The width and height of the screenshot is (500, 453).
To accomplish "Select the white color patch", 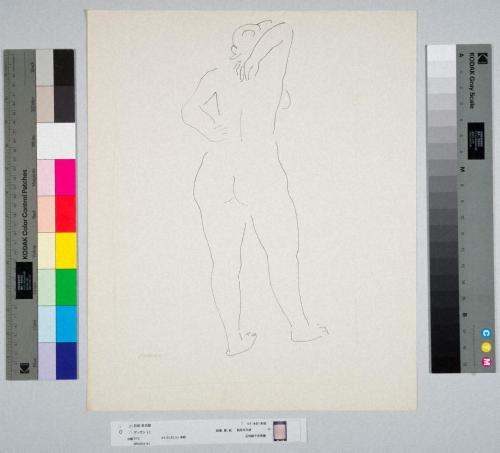I will [56, 141].
